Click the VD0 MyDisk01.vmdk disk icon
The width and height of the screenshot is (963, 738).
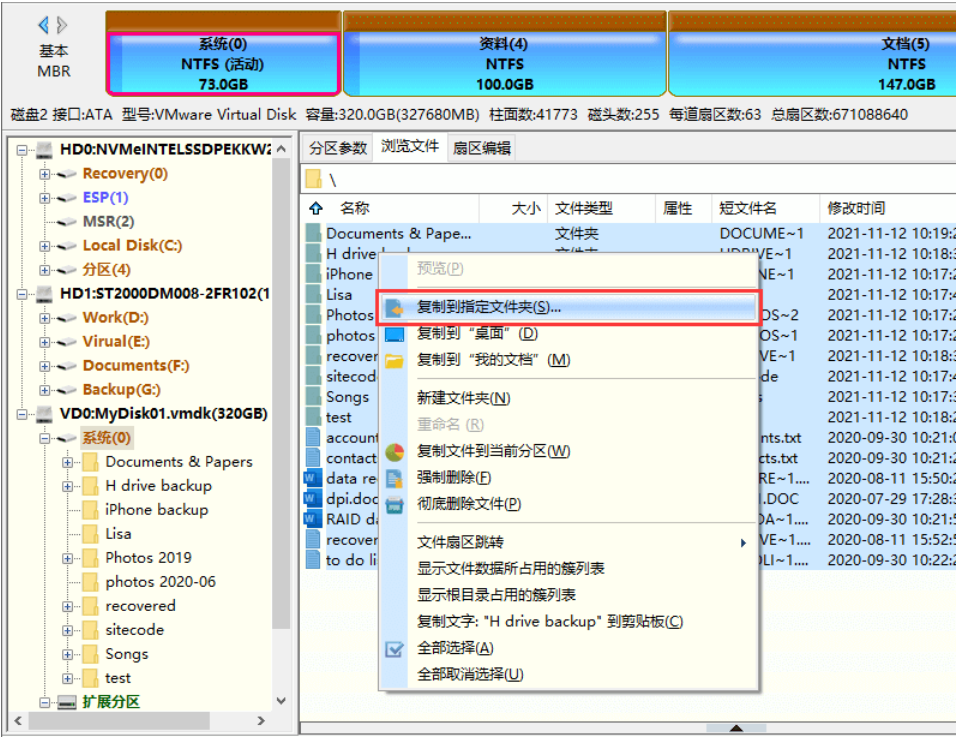pos(44,414)
